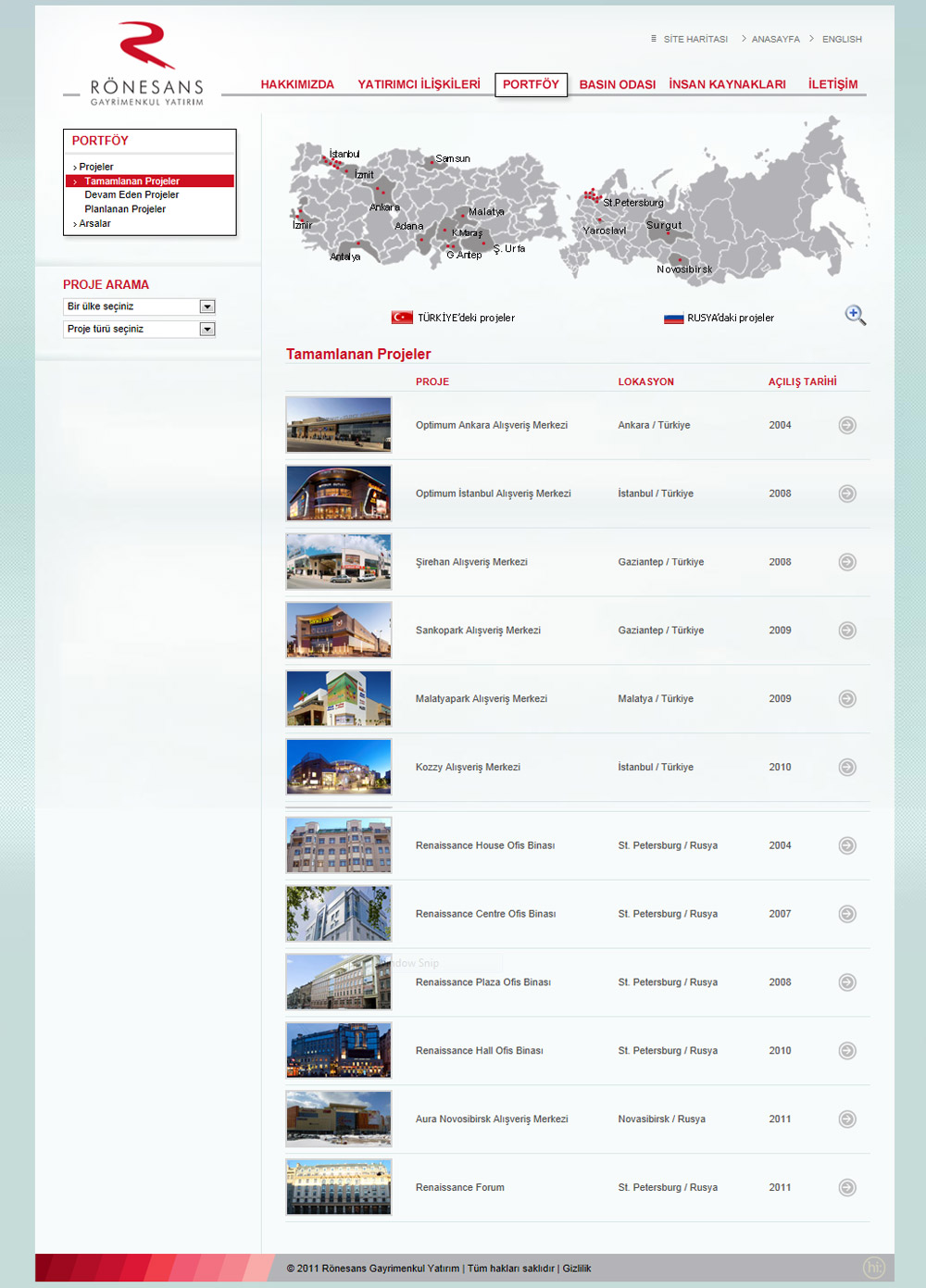Select Devam Eden Projeler in sidebar

(131, 195)
